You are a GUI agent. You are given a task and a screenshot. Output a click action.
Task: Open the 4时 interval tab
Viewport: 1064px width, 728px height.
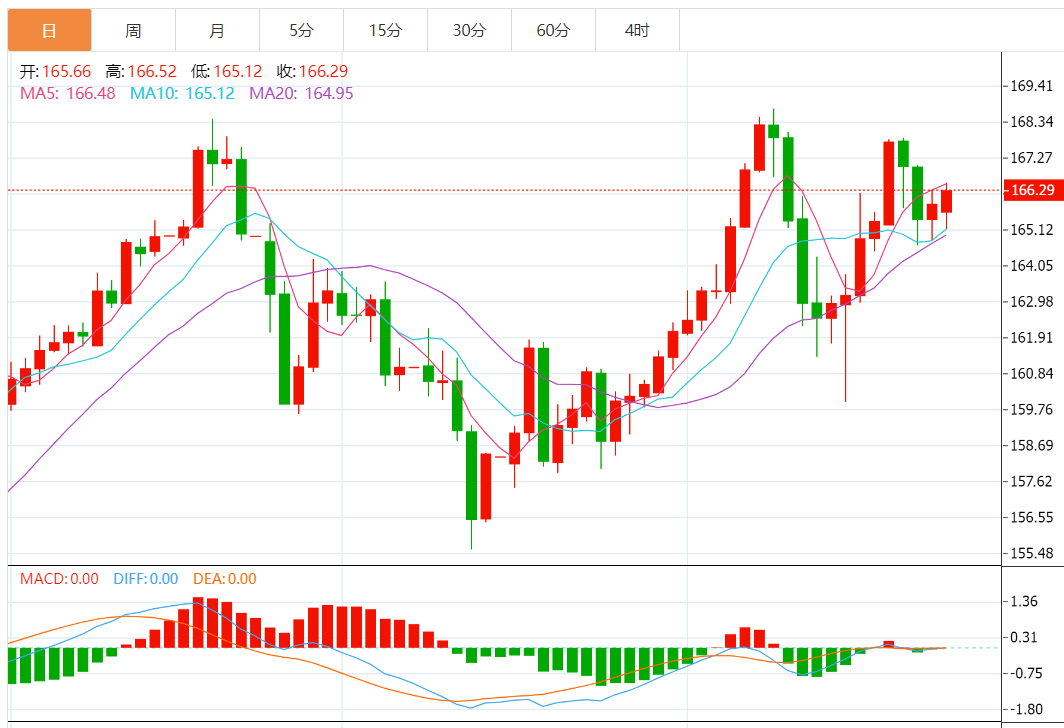(638, 31)
